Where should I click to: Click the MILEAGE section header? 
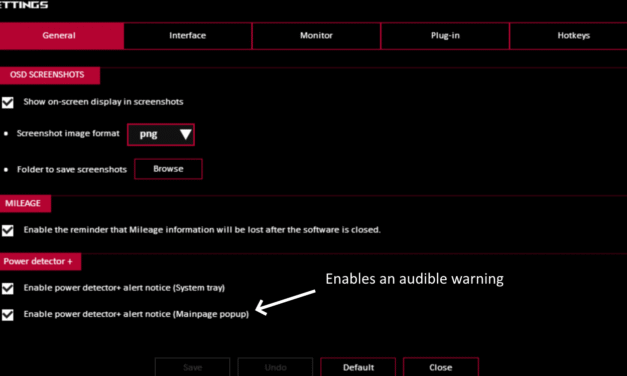pos(25,204)
